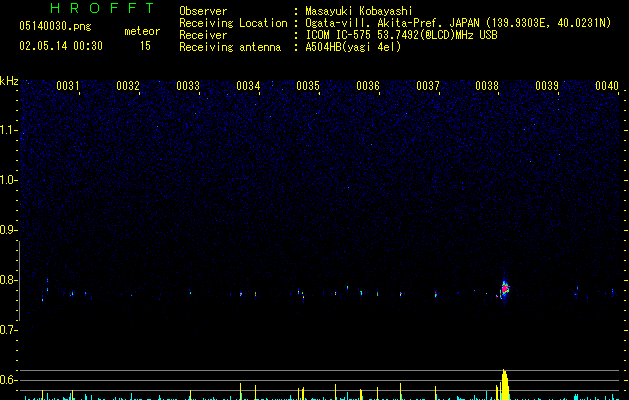The height and width of the screenshot is (400, 629).
Task: Click the Receiving Location label
Action: pos(233,23)
